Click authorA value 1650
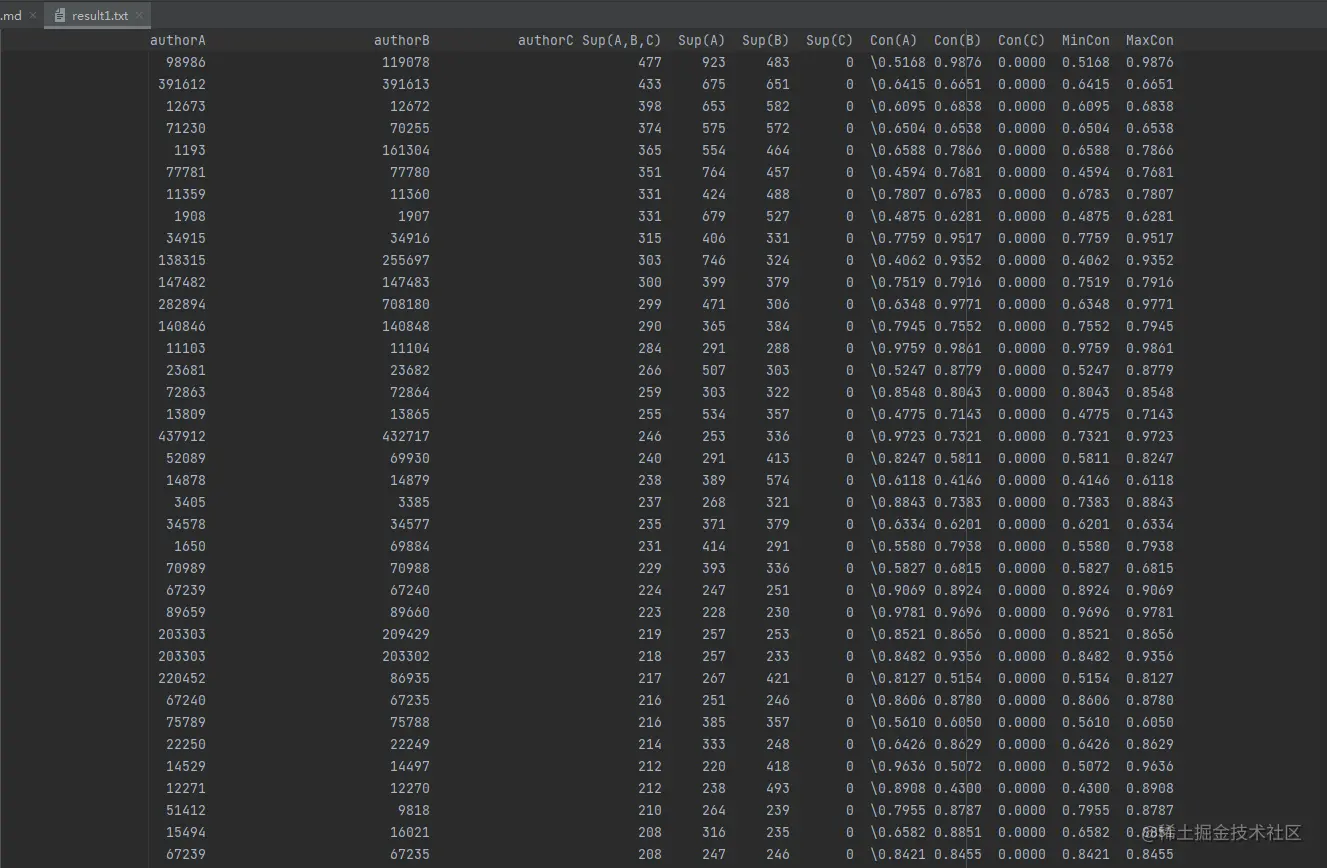Viewport: 1327px width, 868px height. [190, 546]
